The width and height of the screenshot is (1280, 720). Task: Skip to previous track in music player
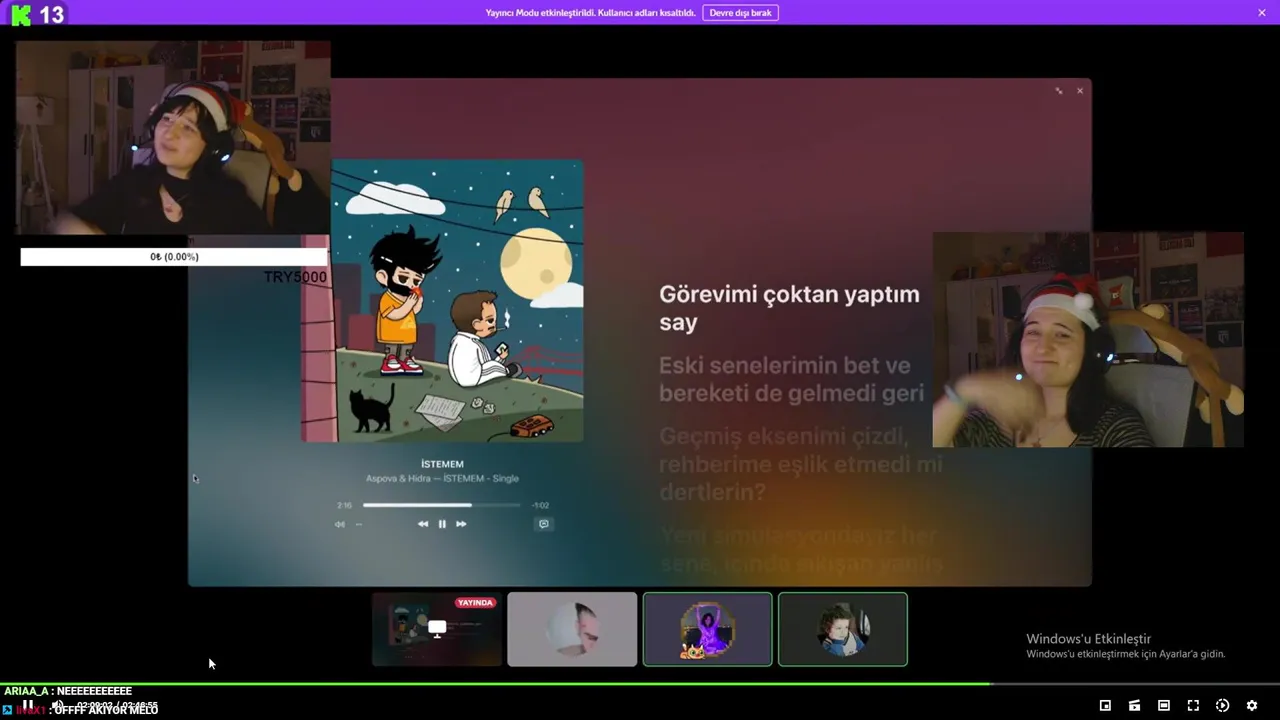(x=423, y=524)
